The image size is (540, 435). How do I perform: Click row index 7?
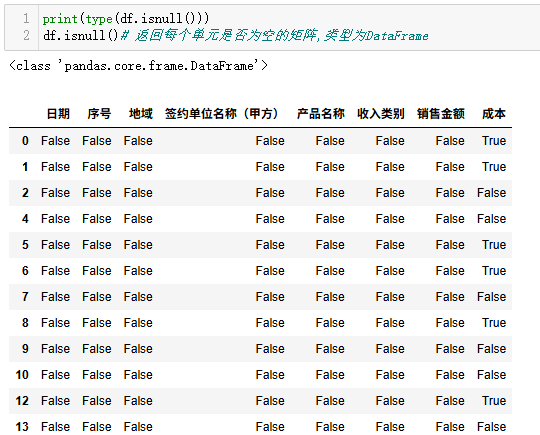[x=25, y=297]
